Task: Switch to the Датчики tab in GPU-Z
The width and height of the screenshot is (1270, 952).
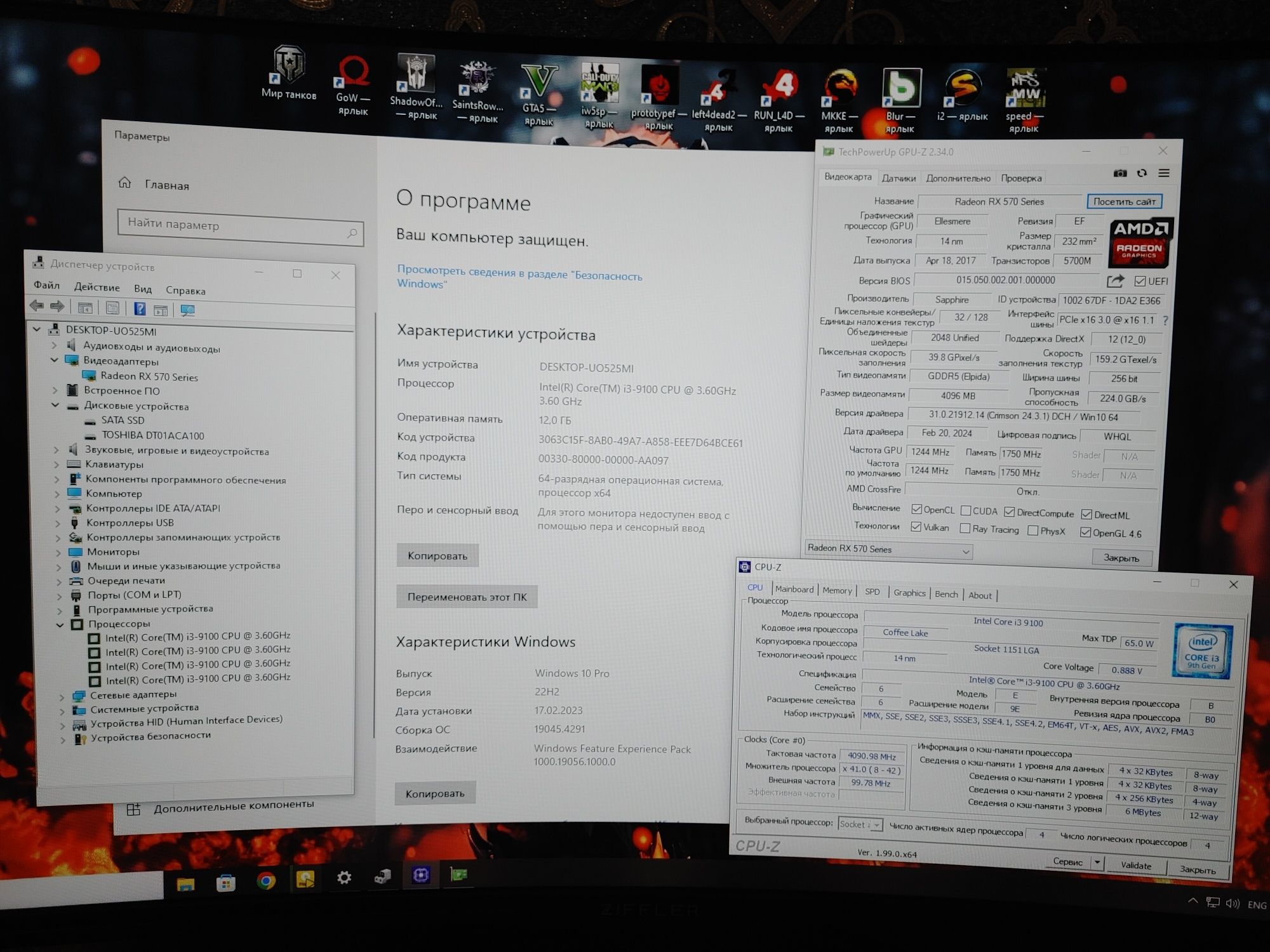Action: coord(899,178)
